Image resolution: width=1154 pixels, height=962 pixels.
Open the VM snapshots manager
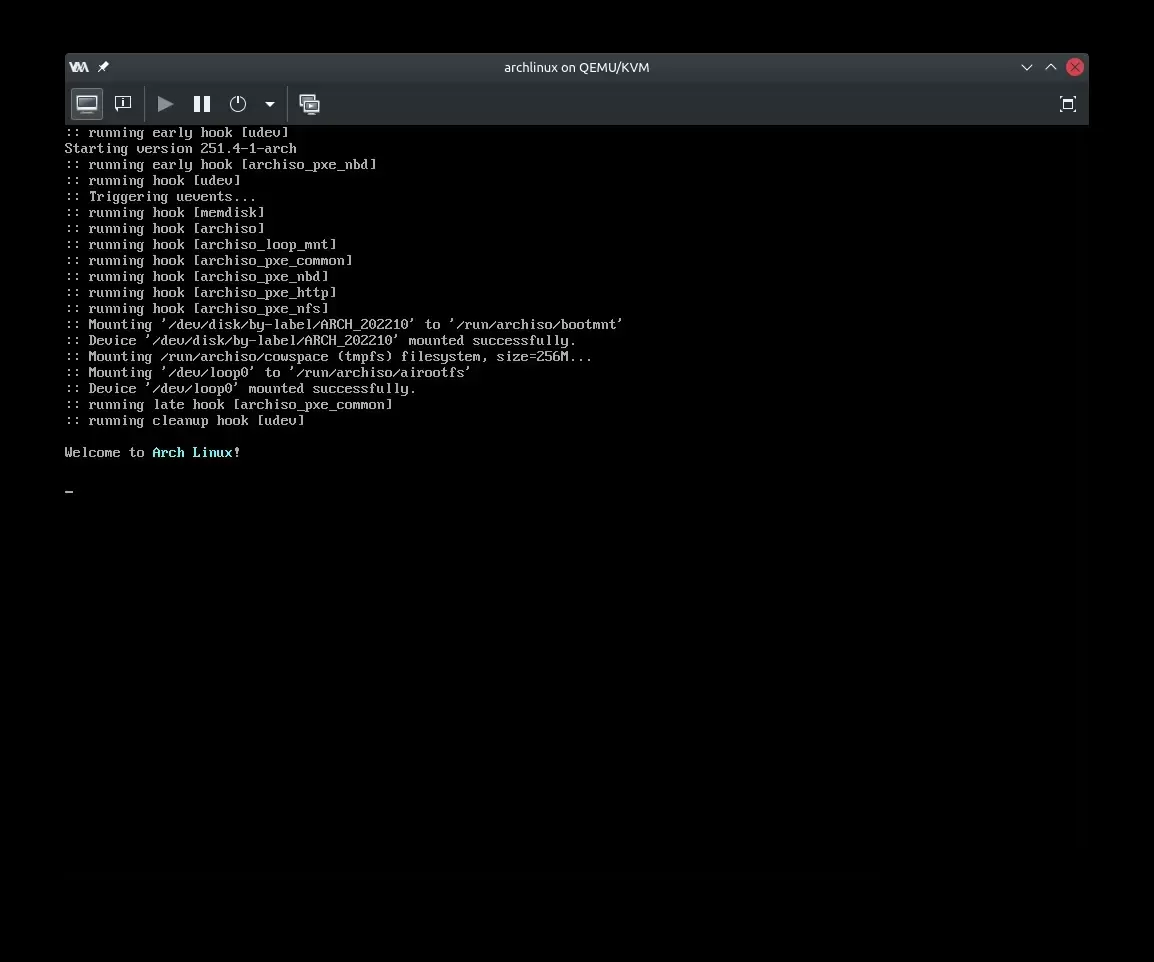(x=310, y=104)
